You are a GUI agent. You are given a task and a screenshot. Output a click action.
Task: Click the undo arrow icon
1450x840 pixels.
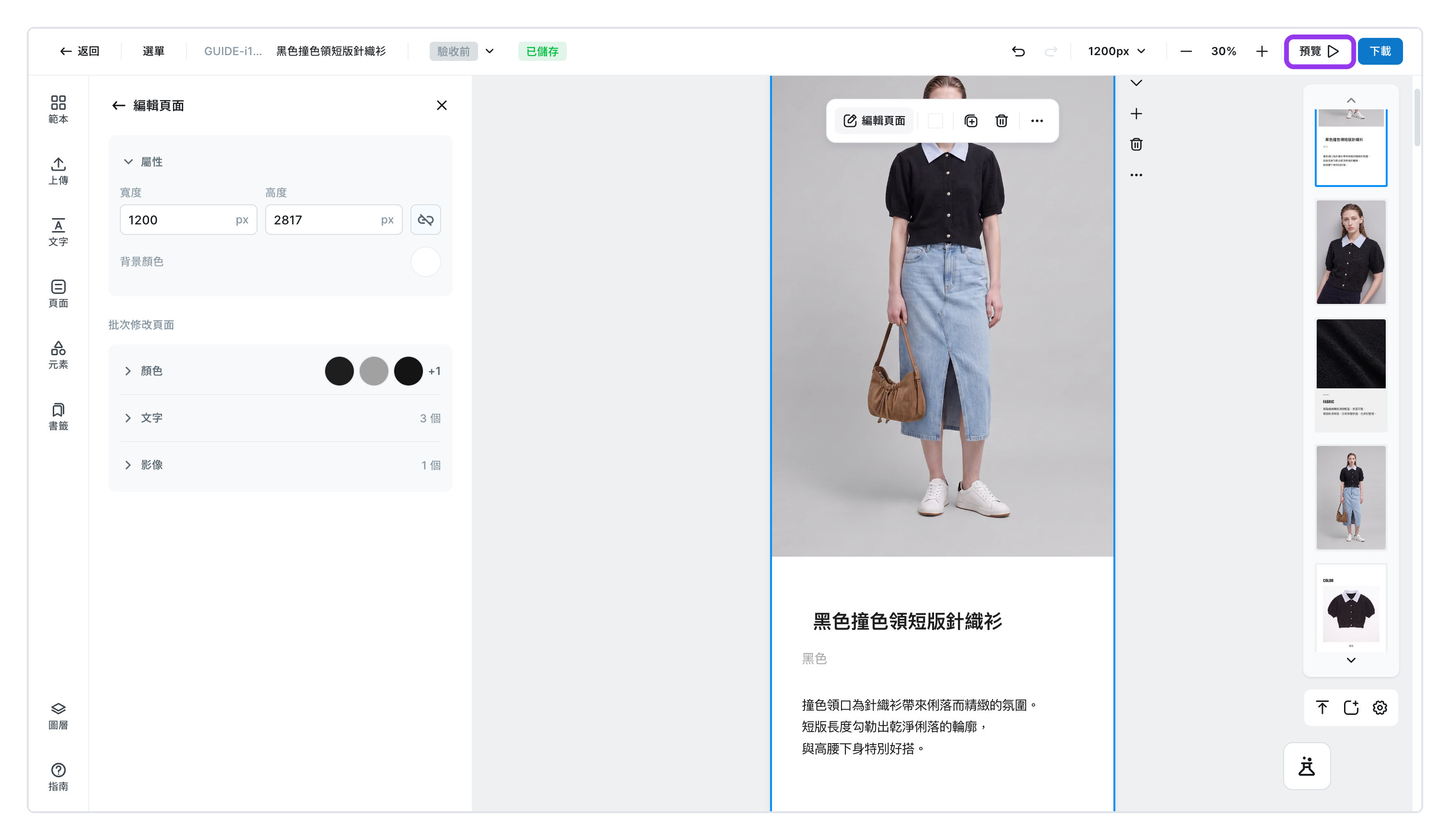pos(1018,51)
